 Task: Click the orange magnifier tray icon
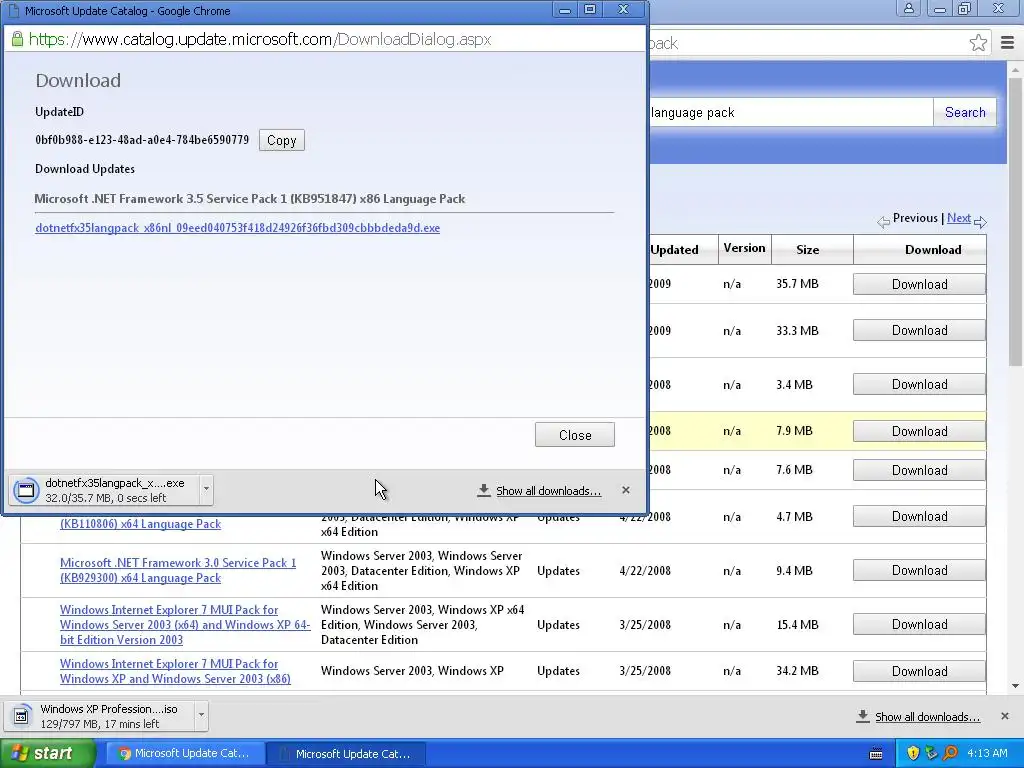[950, 753]
